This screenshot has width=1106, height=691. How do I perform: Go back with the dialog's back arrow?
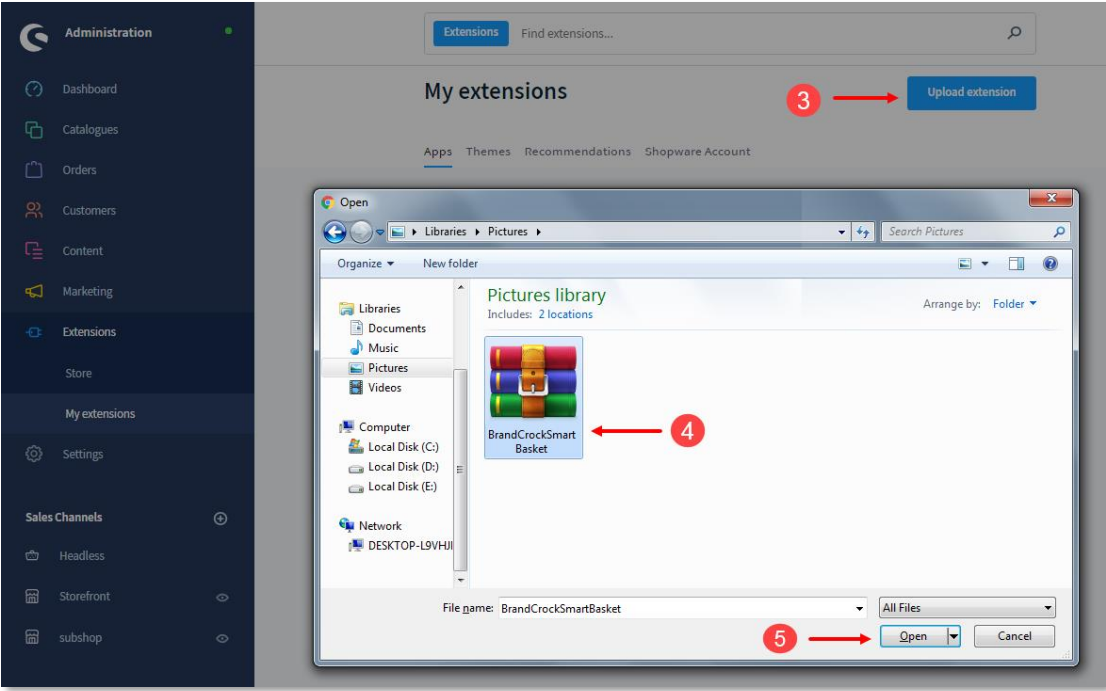(x=335, y=231)
